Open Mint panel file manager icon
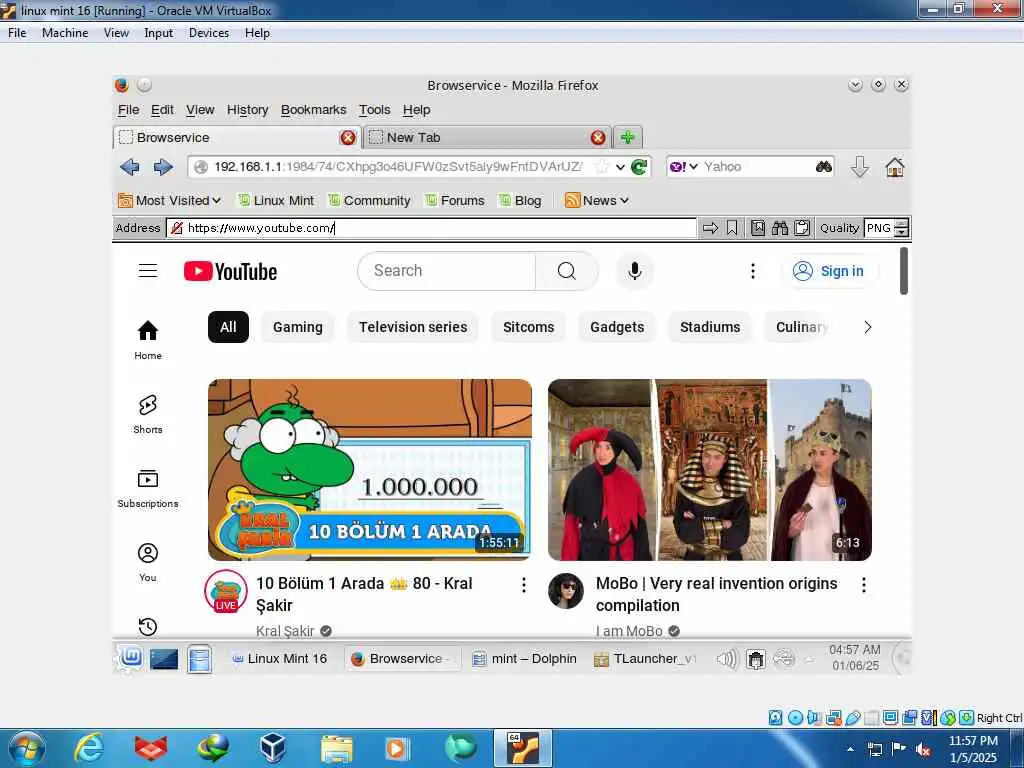 [199, 658]
